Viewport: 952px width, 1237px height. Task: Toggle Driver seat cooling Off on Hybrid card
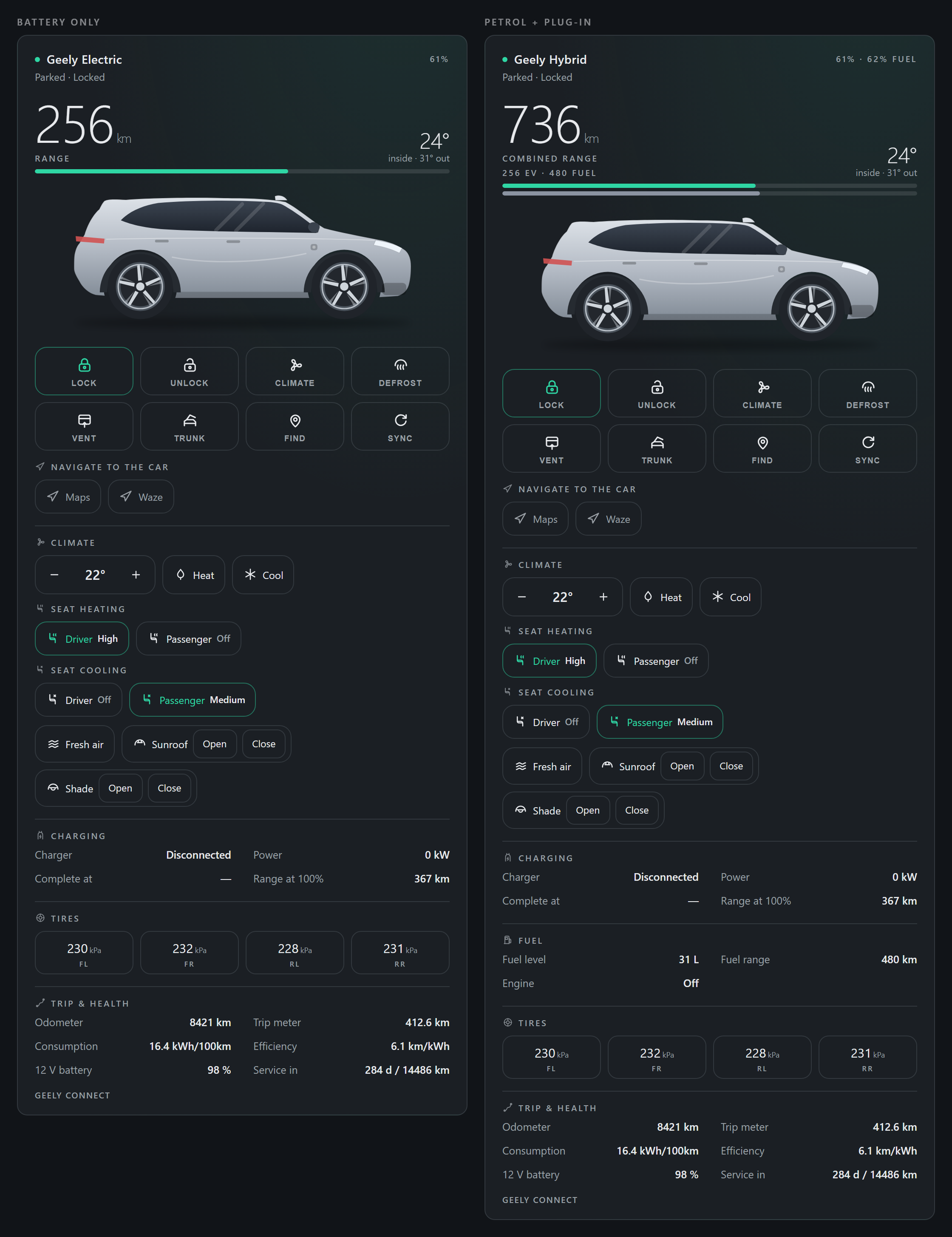(545, 722)
